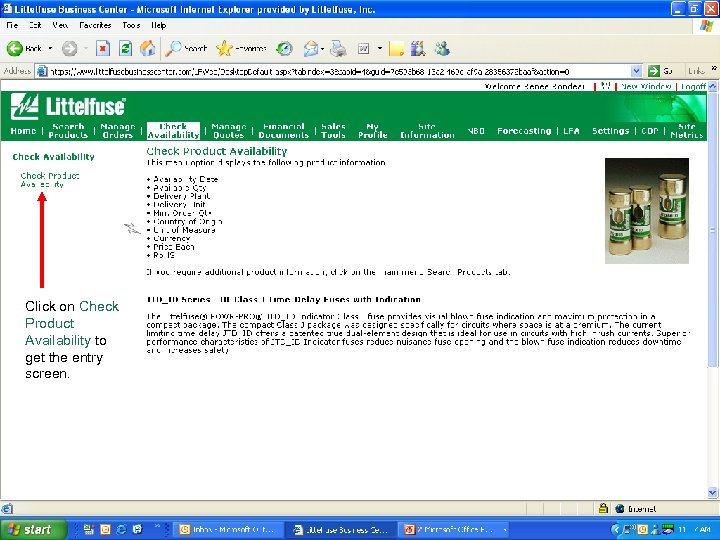Click the Windows Start button
Viewport: 720px width, 540px height.
[33, 529]
